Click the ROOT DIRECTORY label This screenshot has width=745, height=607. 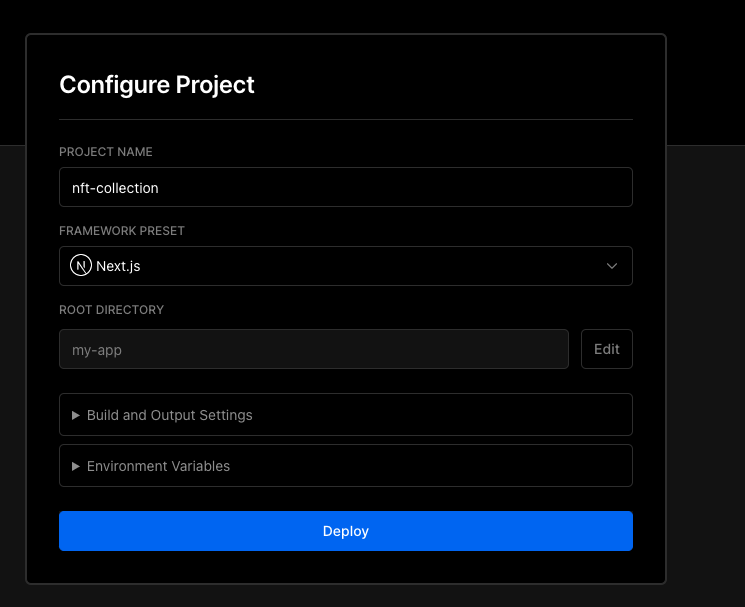click(x=112, y=310)
